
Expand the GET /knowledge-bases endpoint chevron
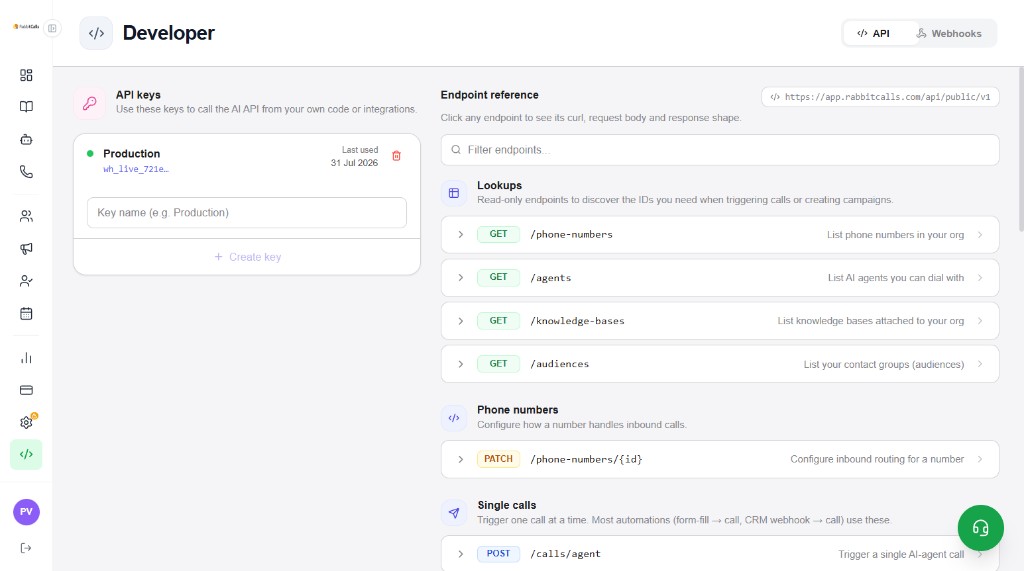pos(460,321)
